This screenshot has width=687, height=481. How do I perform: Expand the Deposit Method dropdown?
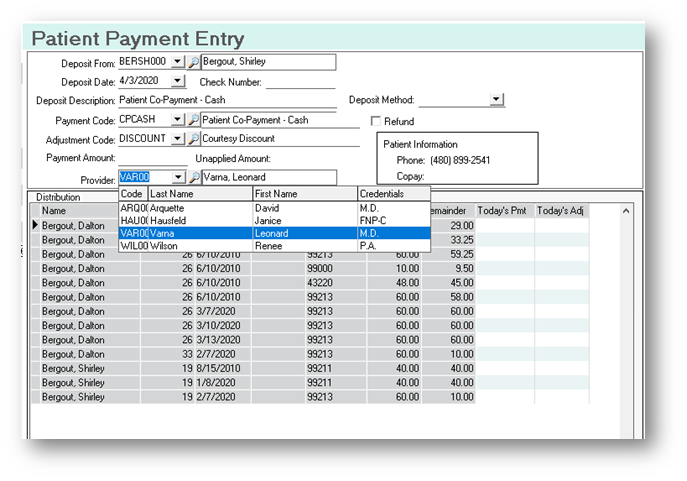coord(497,100)
